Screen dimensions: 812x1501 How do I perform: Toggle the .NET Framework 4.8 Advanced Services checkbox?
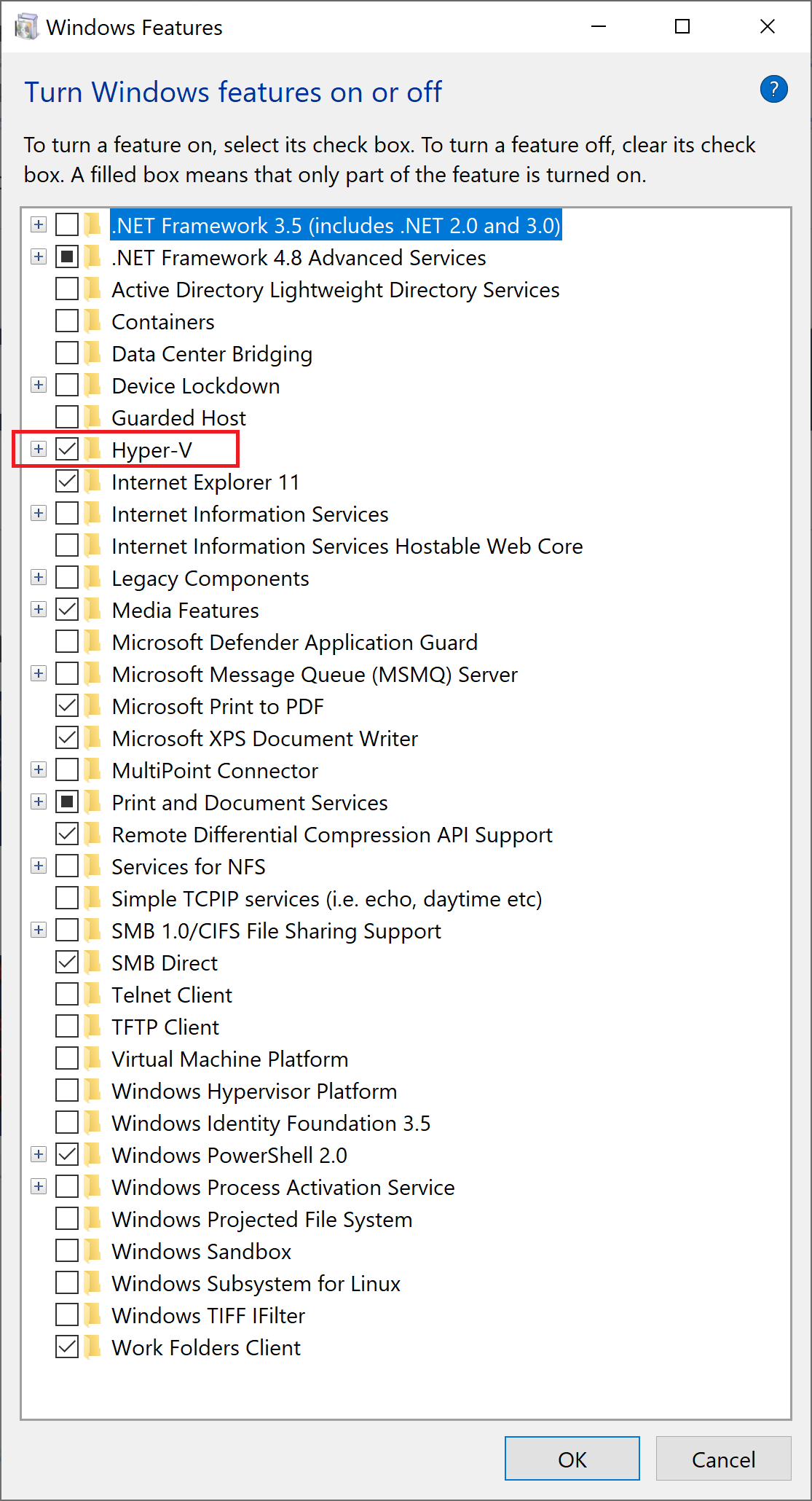coord(67,256)
